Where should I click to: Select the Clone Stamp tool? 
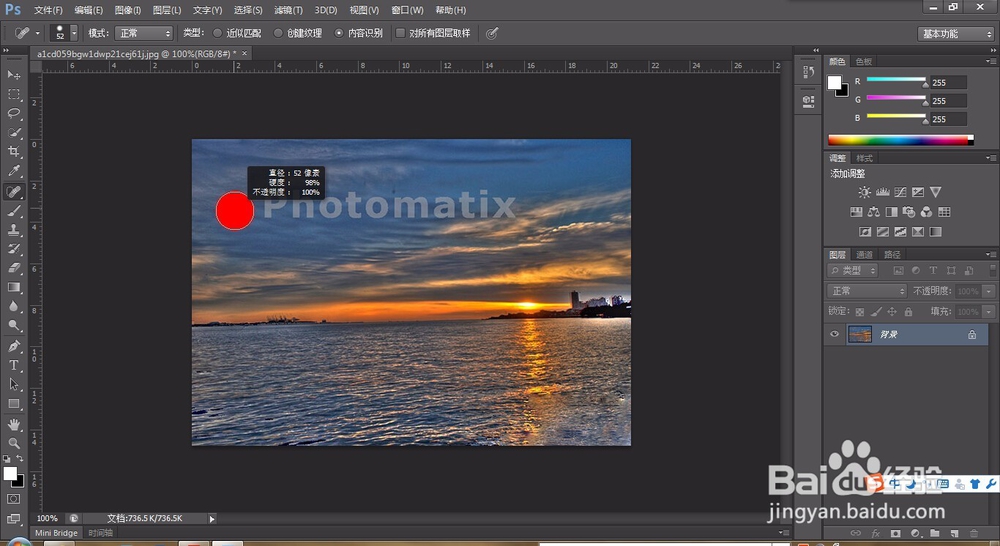(13, 230)
